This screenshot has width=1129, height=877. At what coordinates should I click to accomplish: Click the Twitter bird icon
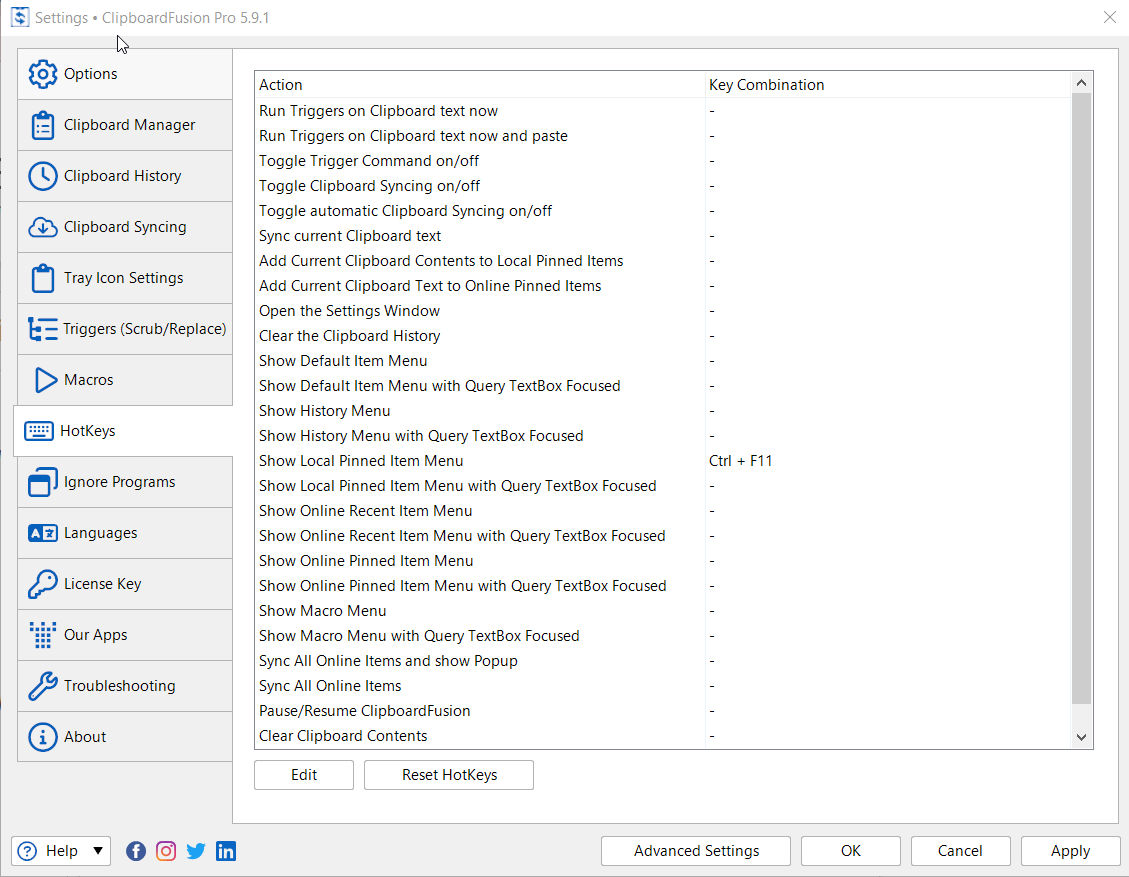click(196, 851)
